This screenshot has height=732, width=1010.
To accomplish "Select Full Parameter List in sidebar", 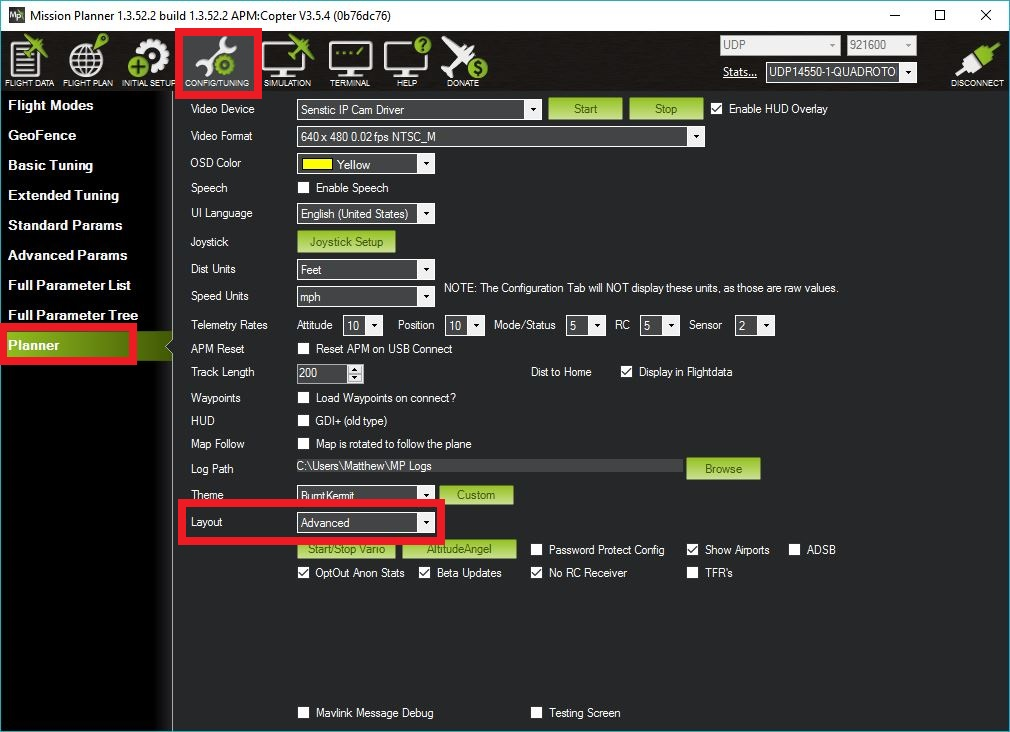I will 70,285.
